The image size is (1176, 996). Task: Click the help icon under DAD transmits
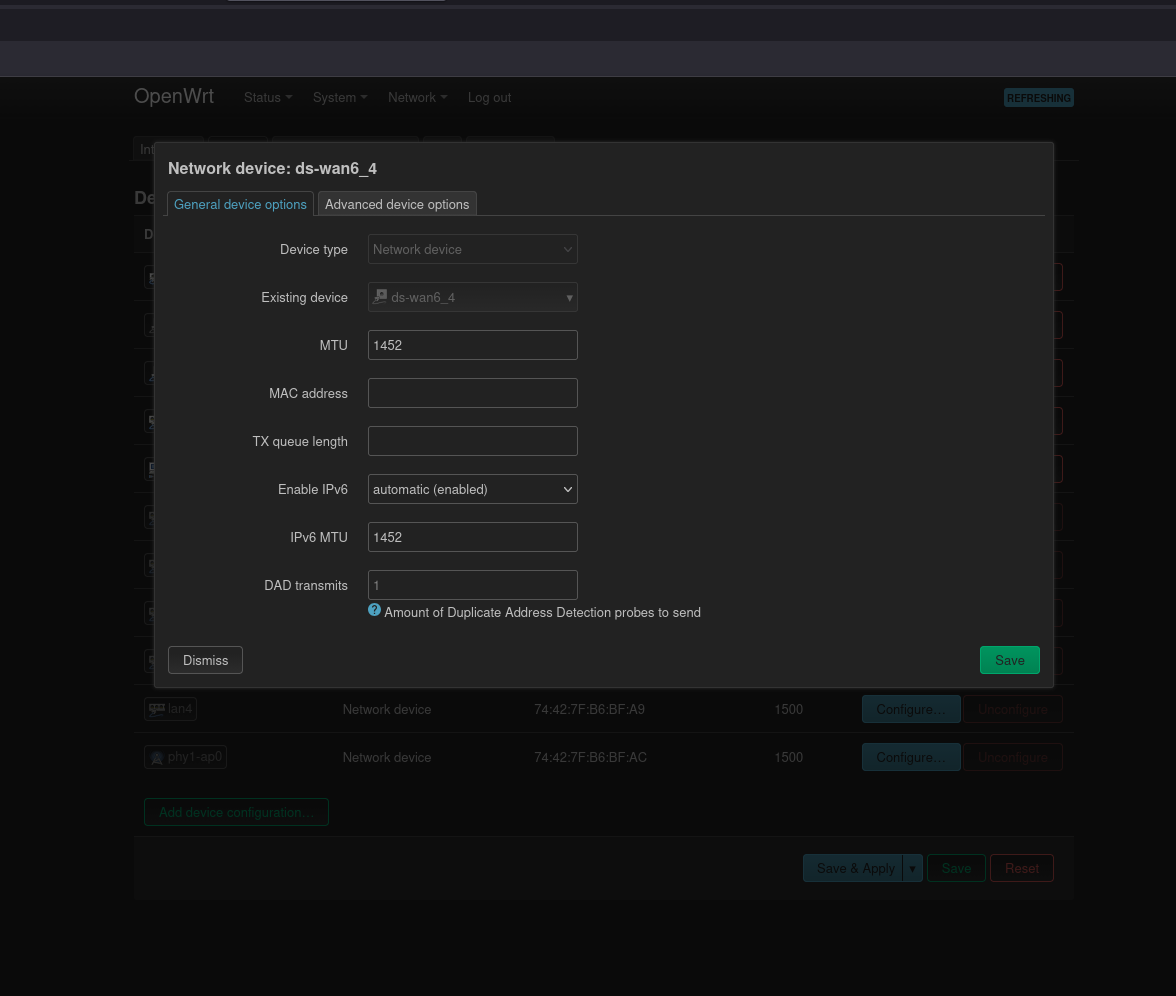tap(374, 610)
